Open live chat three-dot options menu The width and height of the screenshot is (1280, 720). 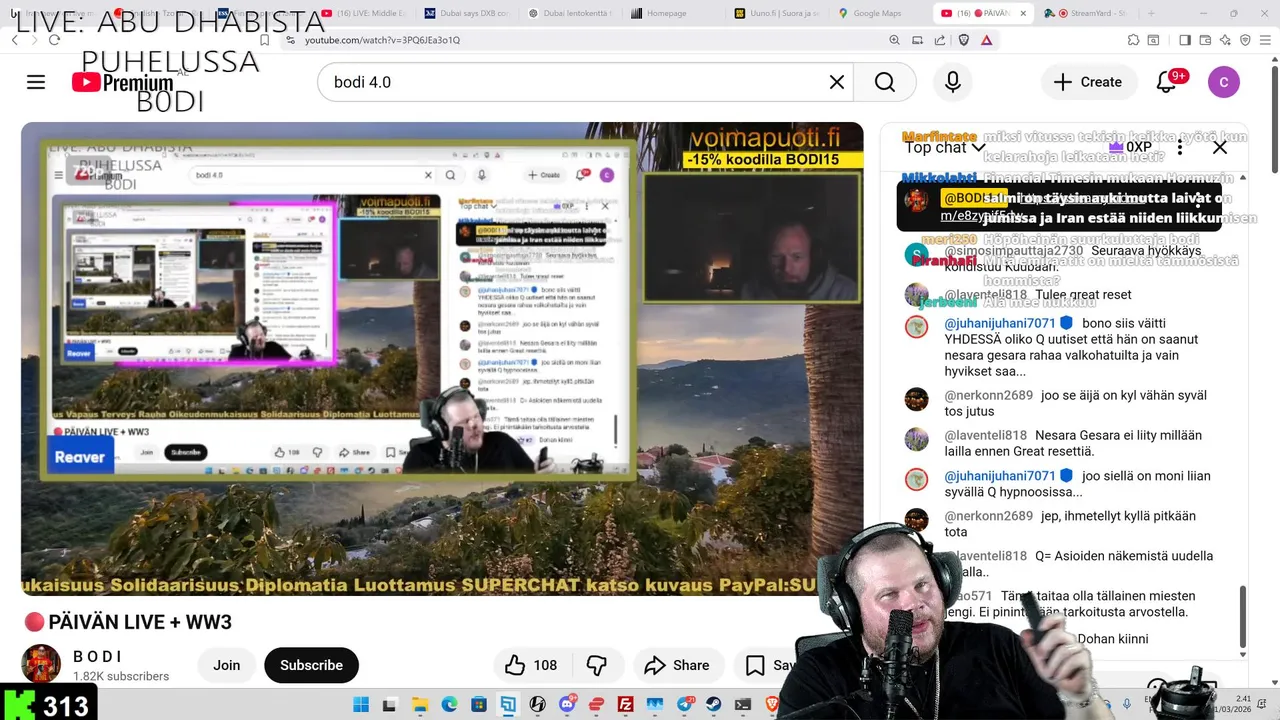coord(1180,147)
